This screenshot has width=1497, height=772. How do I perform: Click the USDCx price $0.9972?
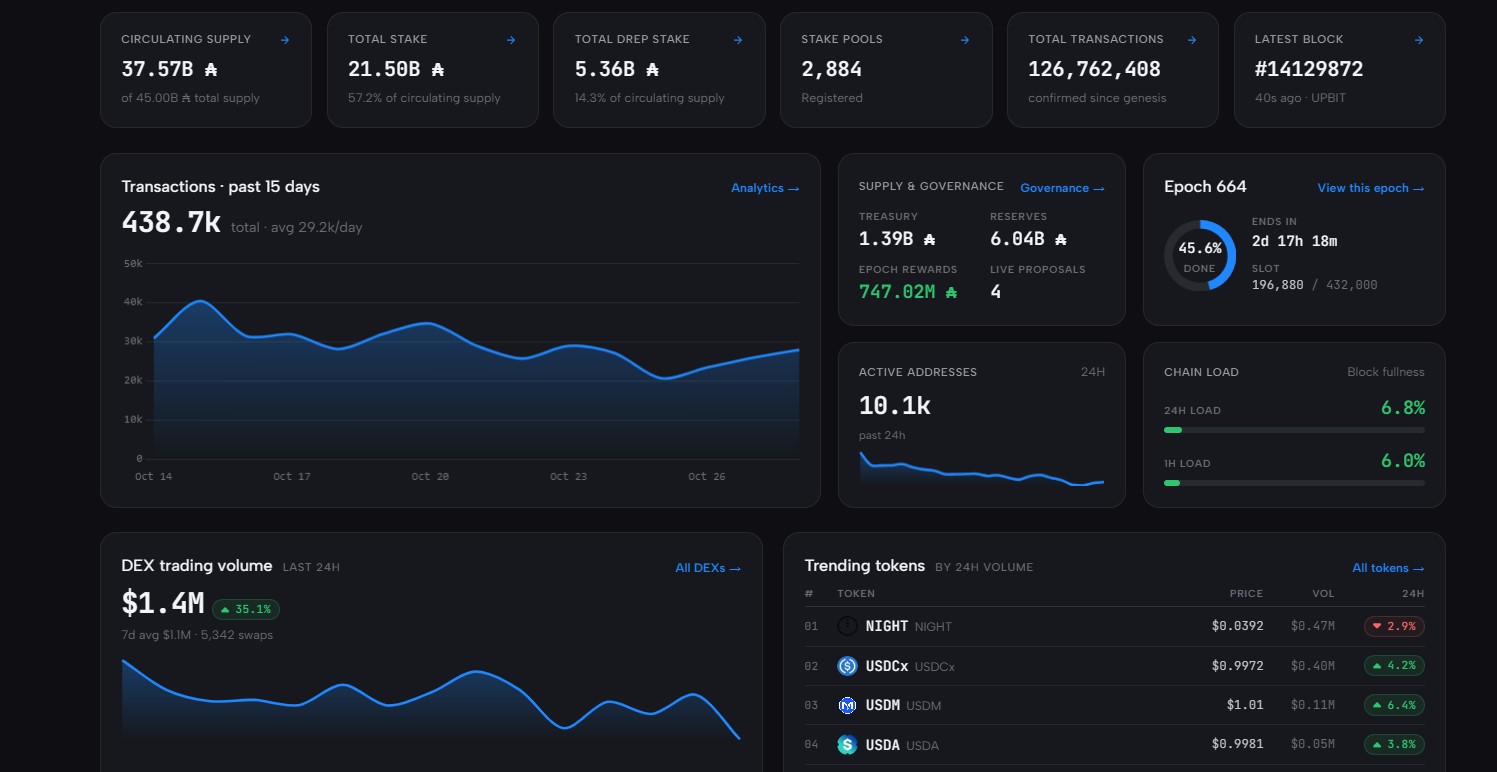pos(1237,666)
